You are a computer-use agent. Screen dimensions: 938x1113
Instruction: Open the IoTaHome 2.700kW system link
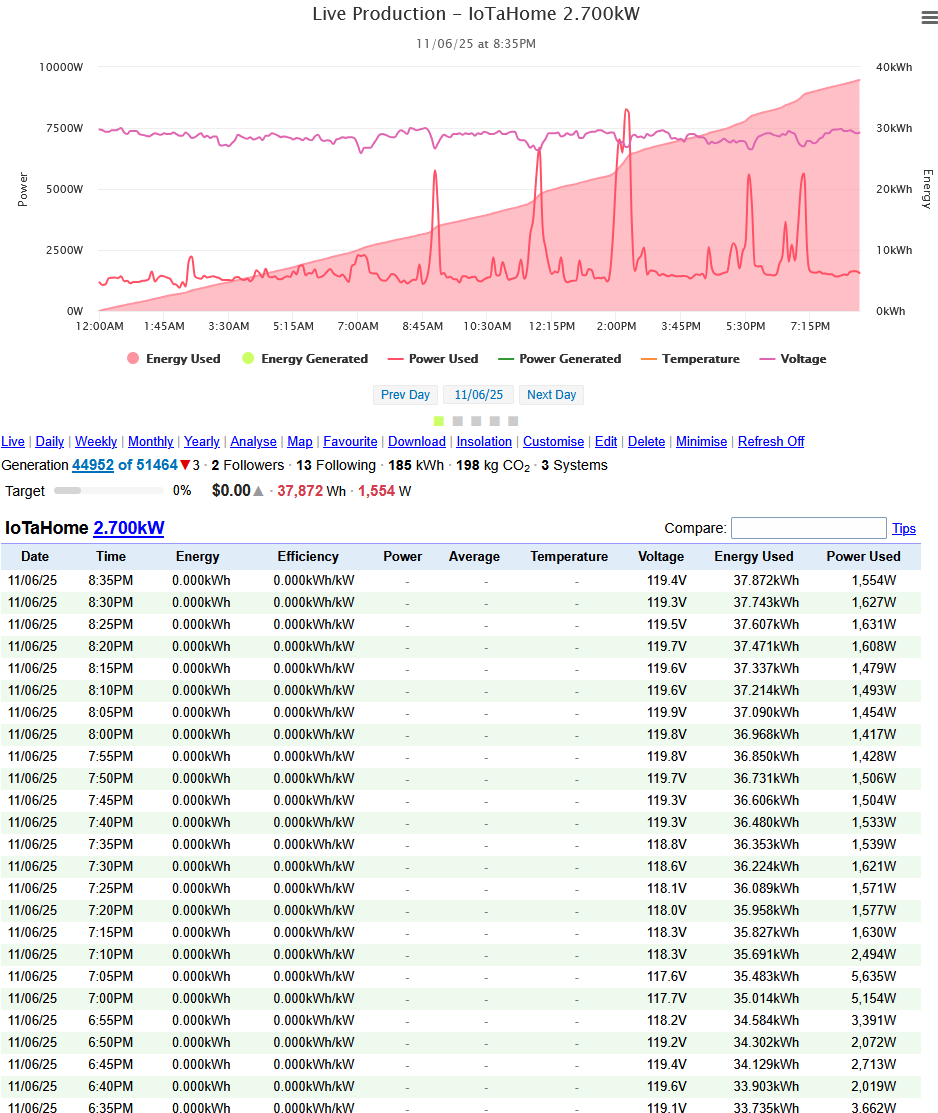[x=128, y=528]
